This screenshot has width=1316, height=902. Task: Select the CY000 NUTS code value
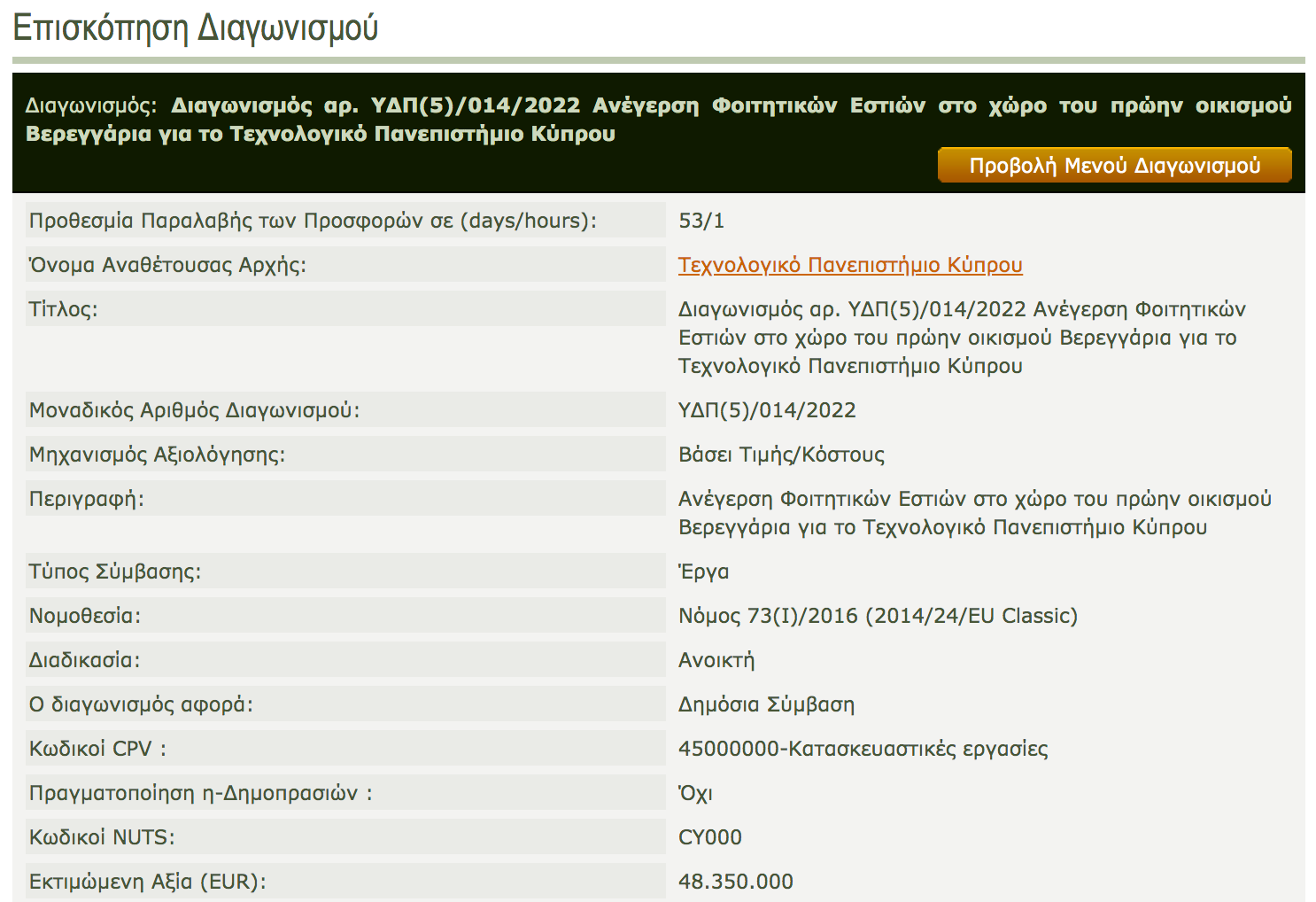[709, 837]
